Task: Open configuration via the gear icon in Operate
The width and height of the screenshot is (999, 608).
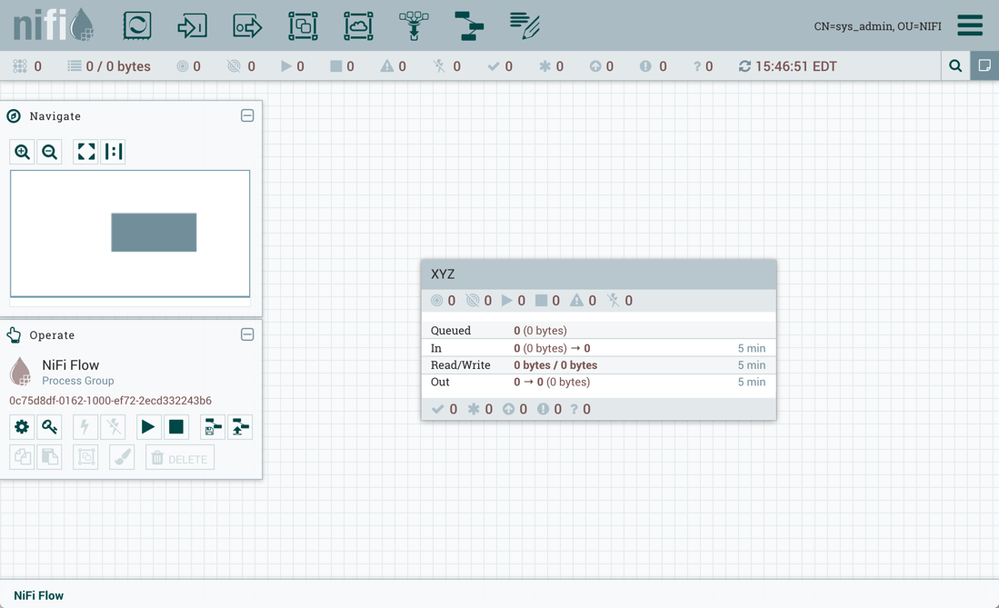Action: click(21, 427)
